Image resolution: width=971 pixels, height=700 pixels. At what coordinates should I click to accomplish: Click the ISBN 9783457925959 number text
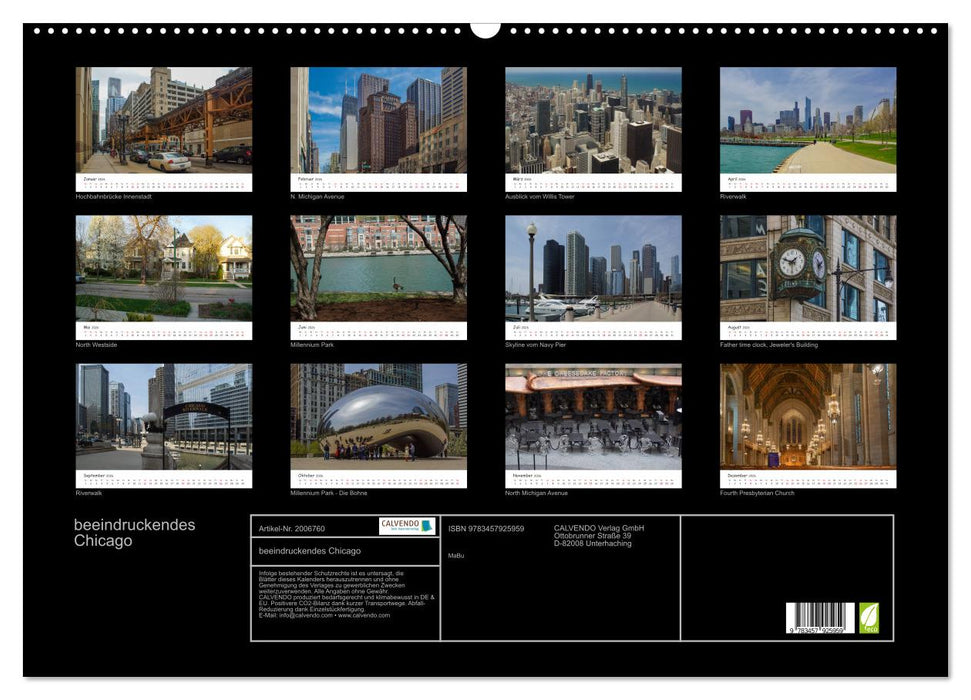(x=487, y=529)
